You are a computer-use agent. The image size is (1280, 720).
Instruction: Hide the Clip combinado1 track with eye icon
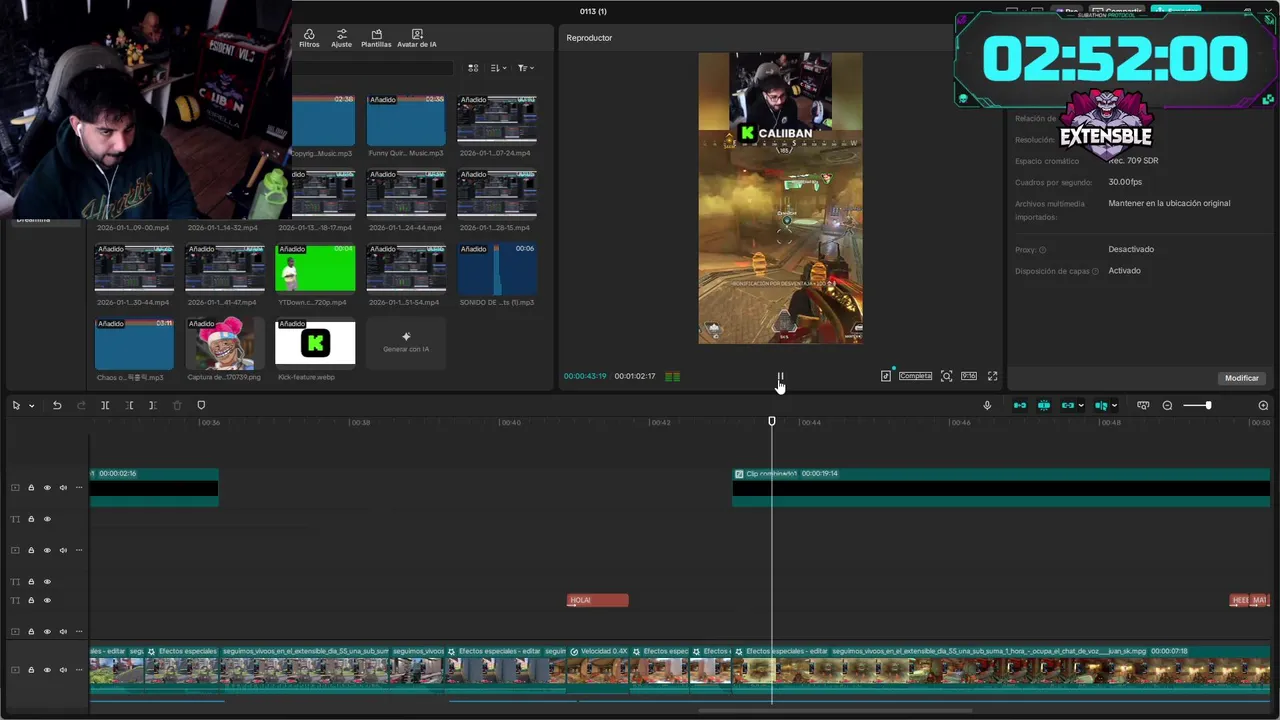coord(47,488)
